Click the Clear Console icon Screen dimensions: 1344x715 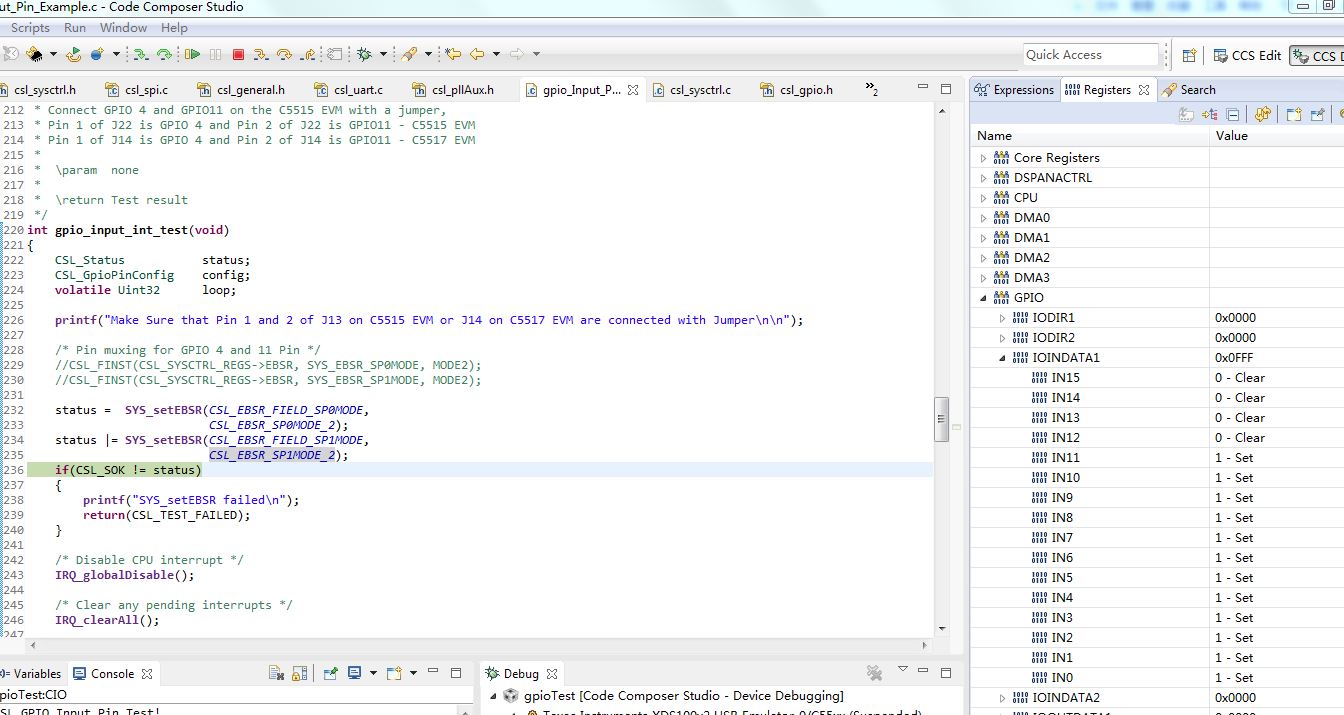[x=276, y=673]
